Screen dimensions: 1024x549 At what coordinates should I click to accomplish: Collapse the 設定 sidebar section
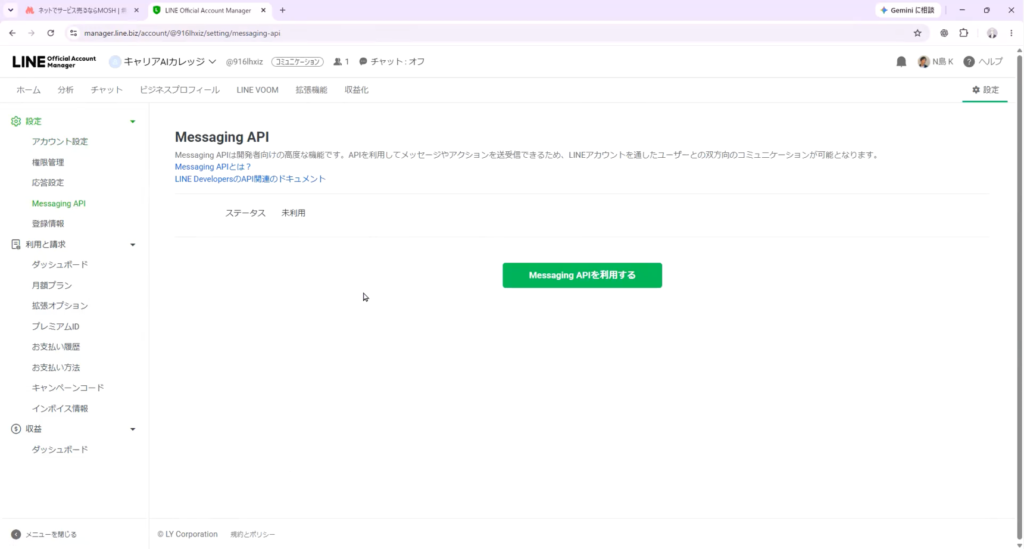click(x=133, y=121)
